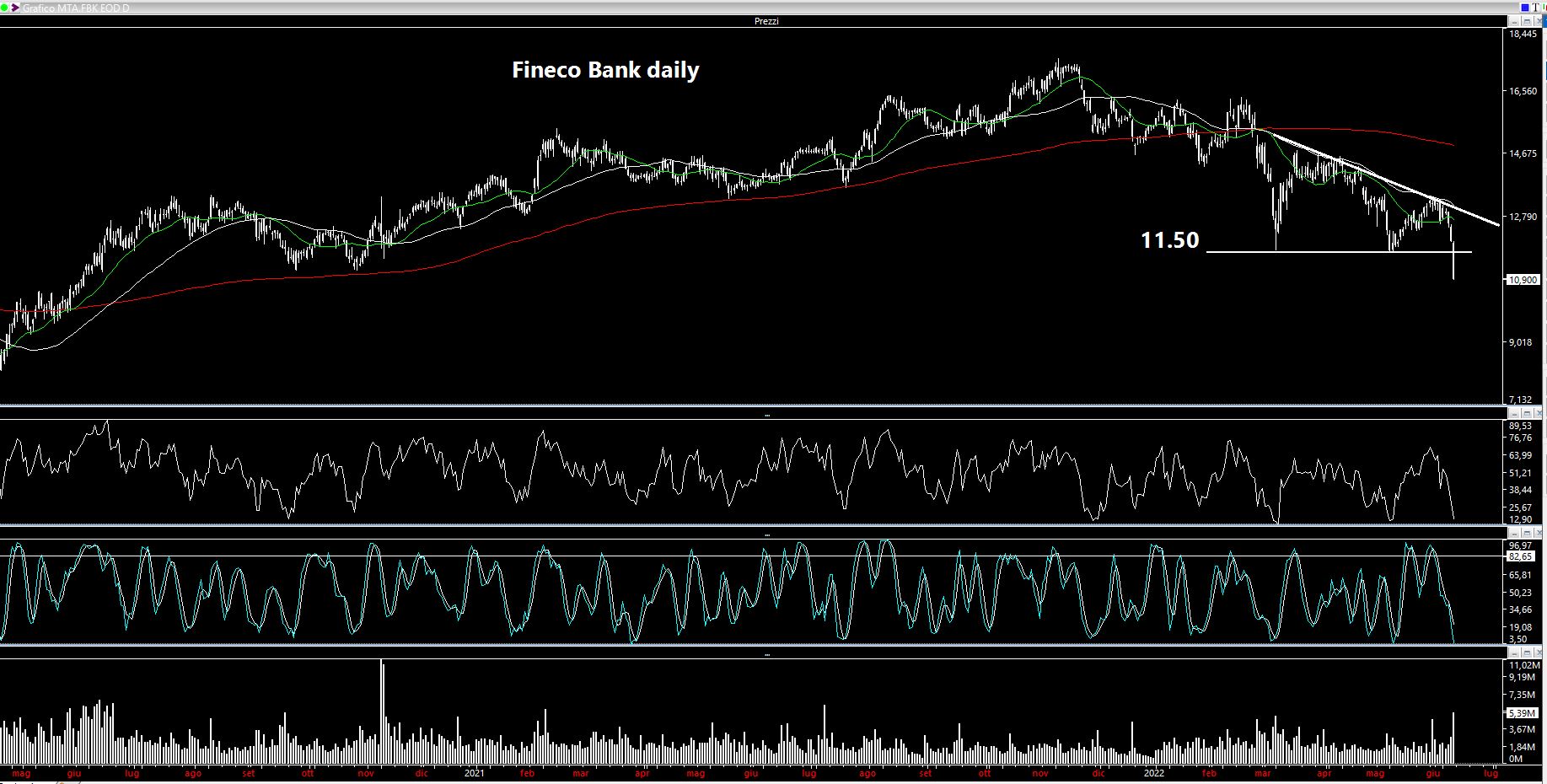Click the 12,90 RSI axis value
Viewport: 1547px width, 784px height.
[x=1520, y=519]
